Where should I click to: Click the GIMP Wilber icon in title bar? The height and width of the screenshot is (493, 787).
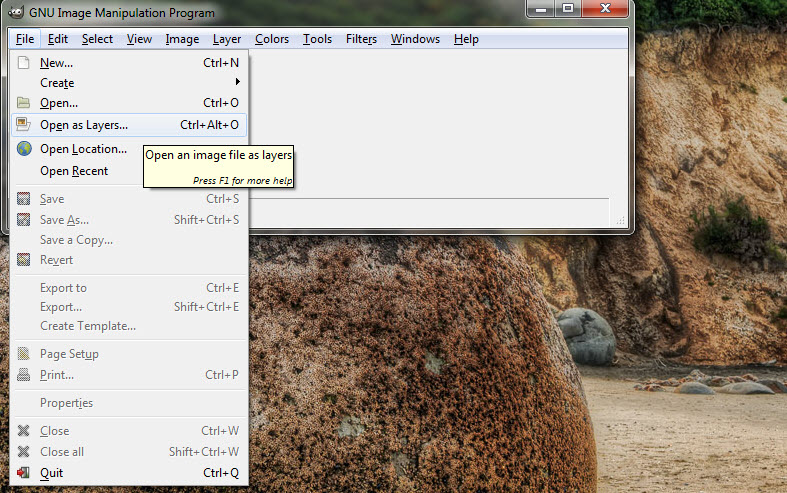[x=16, y=12]
